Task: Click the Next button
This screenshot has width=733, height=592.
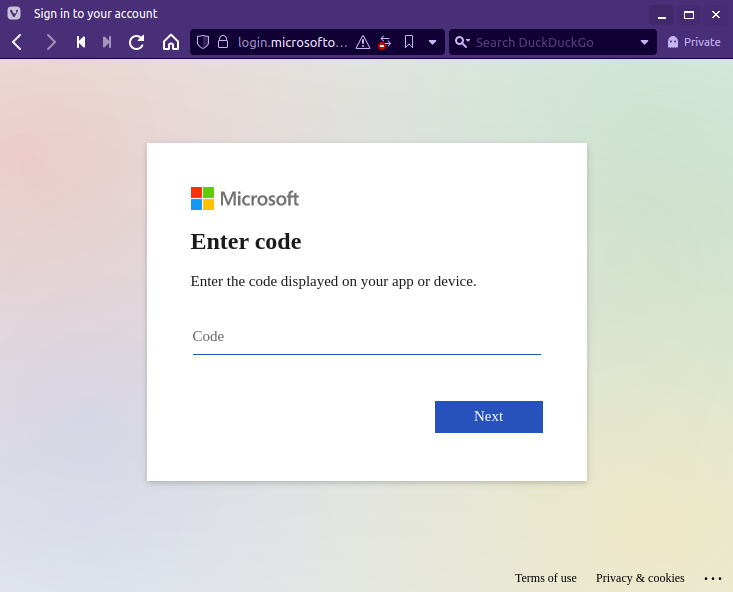Action: tap(489, 417)
